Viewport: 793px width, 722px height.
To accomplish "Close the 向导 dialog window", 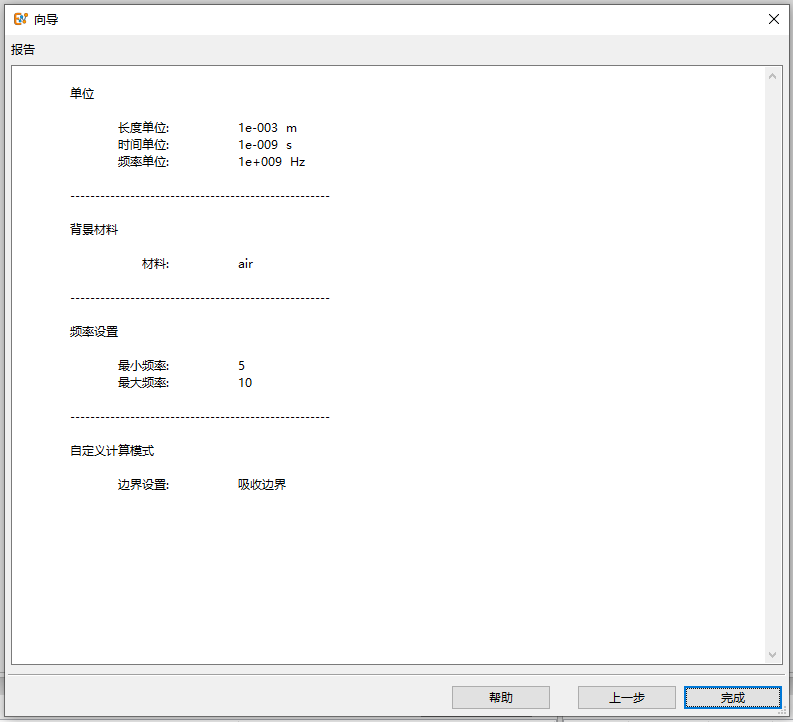I will point(773,19).
